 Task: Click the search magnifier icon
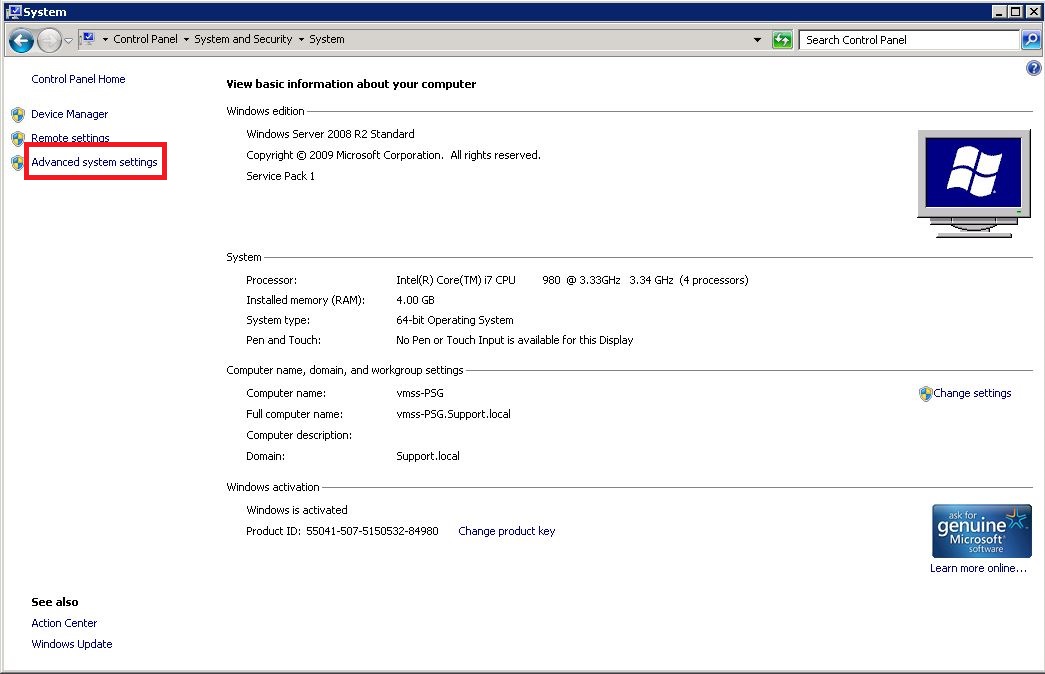[x=1031, y=40]
